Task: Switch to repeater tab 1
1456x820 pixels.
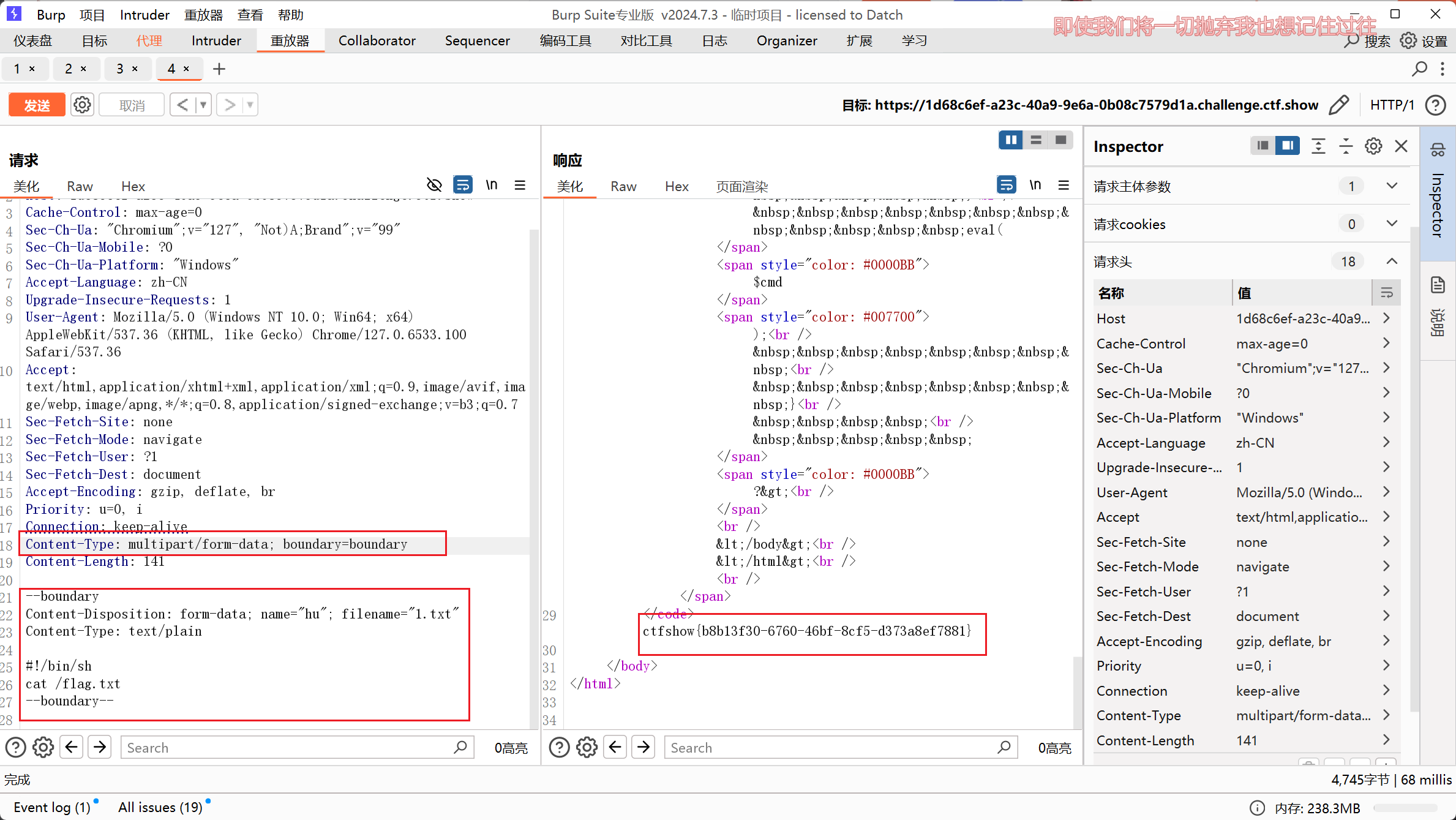Action: pyautogui.click(x=17, y=69)
